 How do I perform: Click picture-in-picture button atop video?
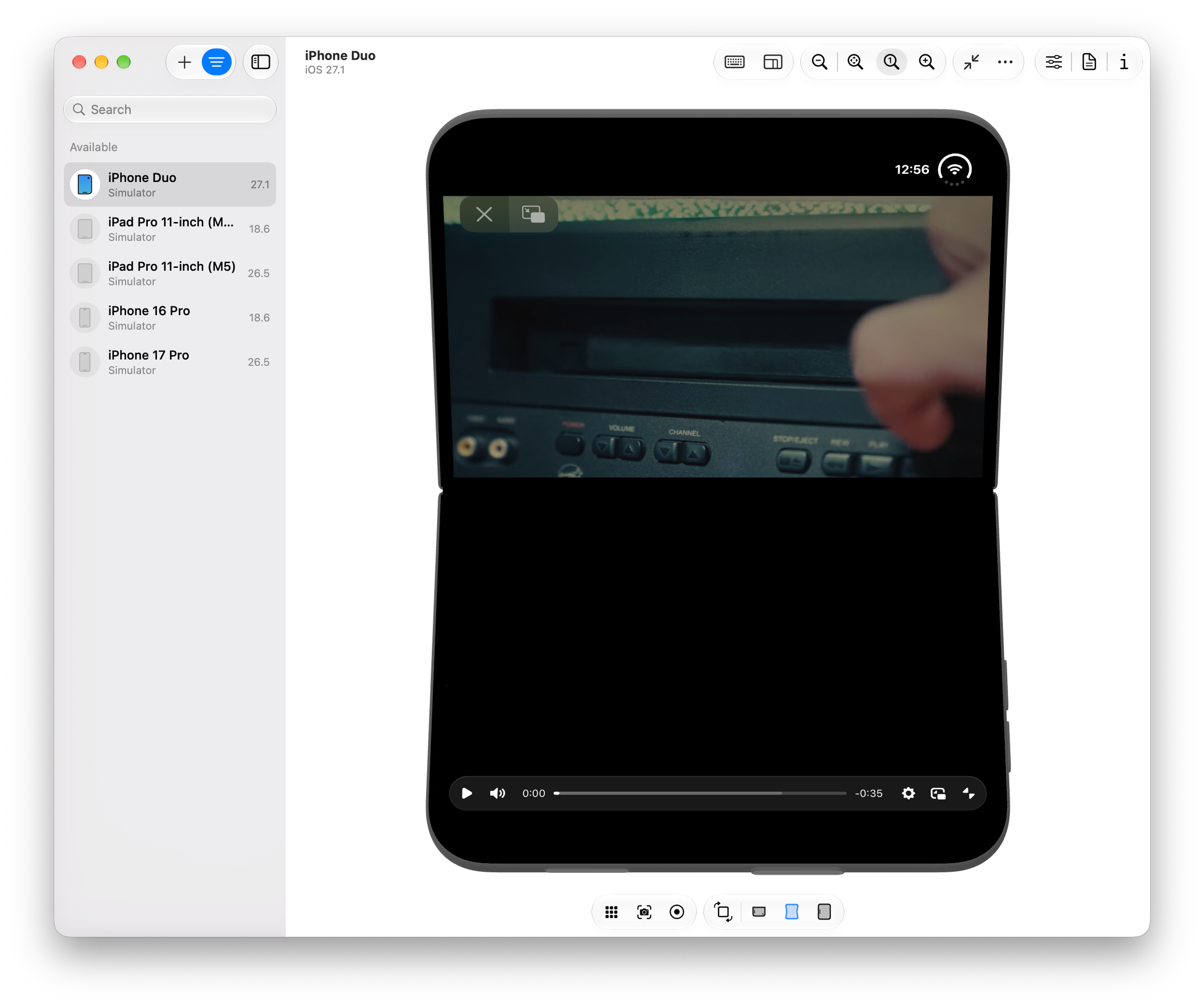coord(533,214)
